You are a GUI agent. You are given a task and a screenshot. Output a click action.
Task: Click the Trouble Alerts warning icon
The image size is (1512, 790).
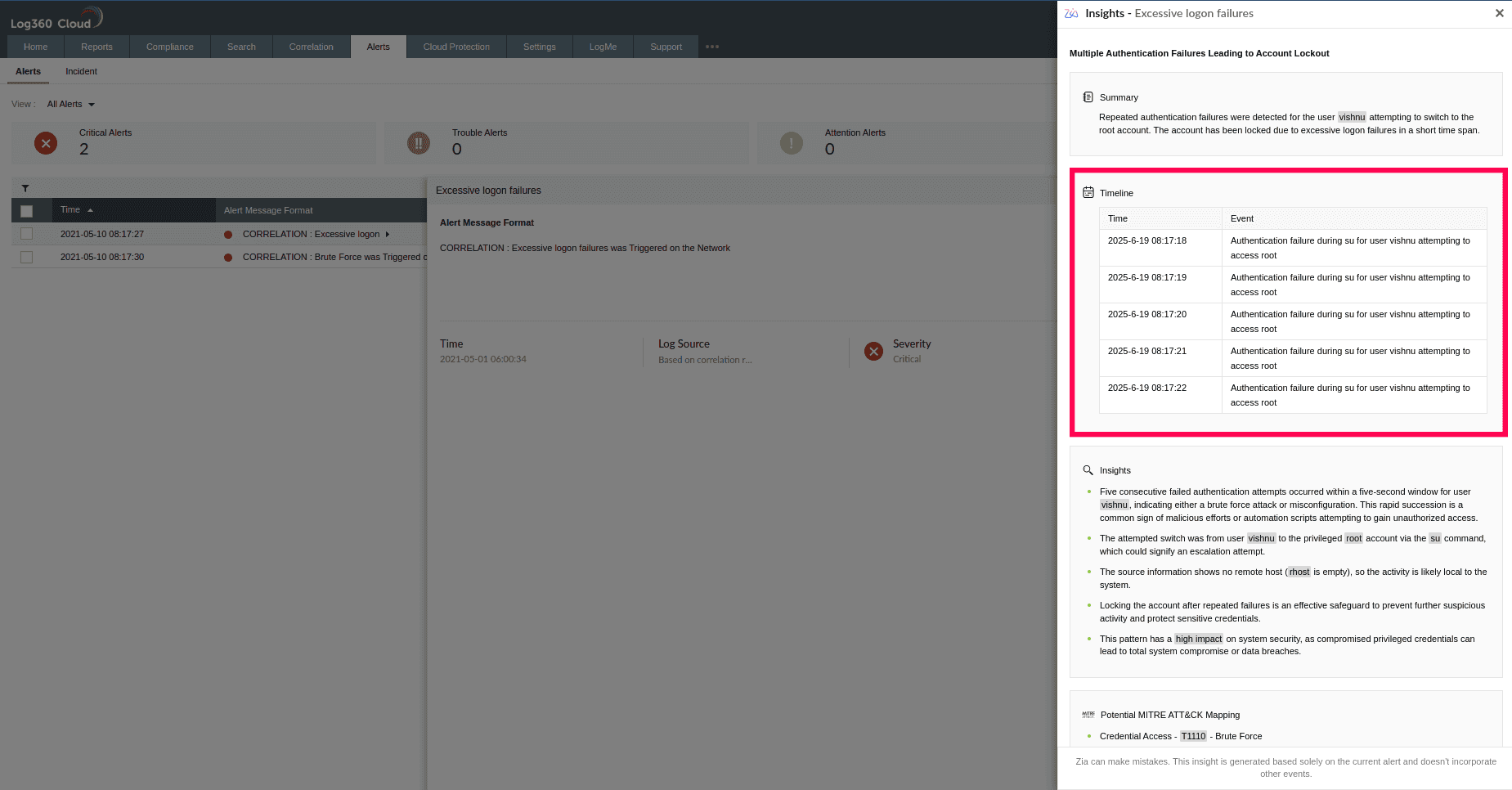tap(419, 143)
